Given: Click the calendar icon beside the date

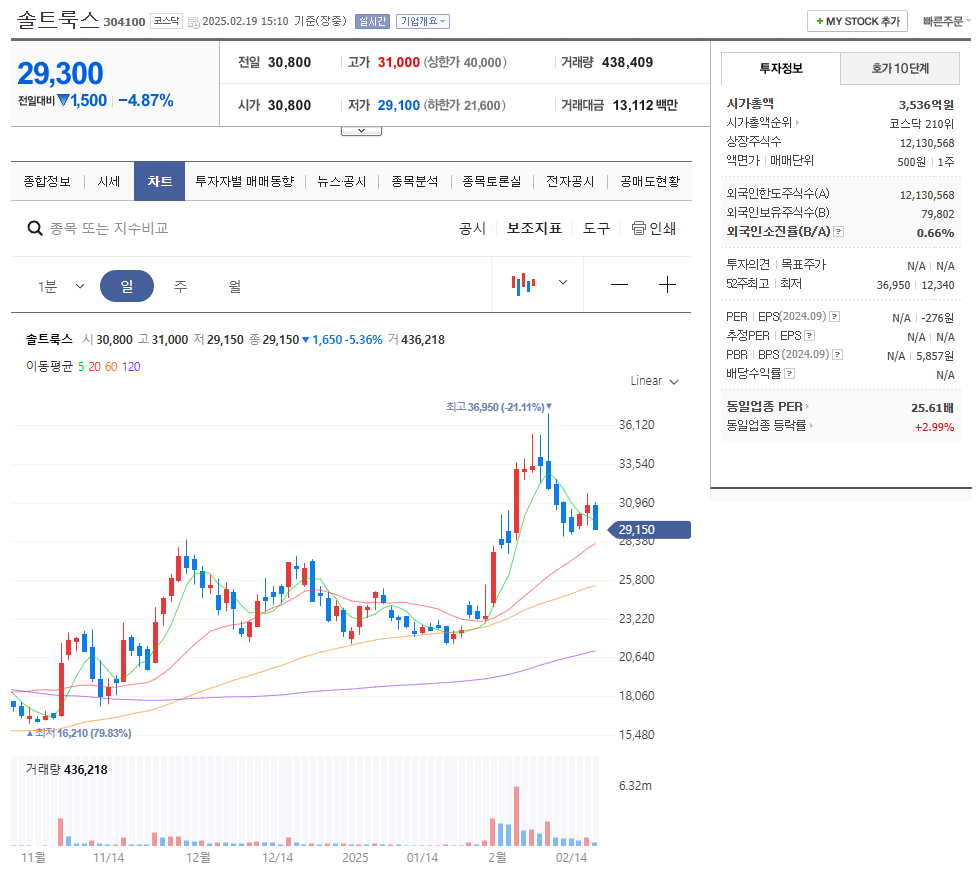Looking at the screenshot, I should (x=192, y=21).
